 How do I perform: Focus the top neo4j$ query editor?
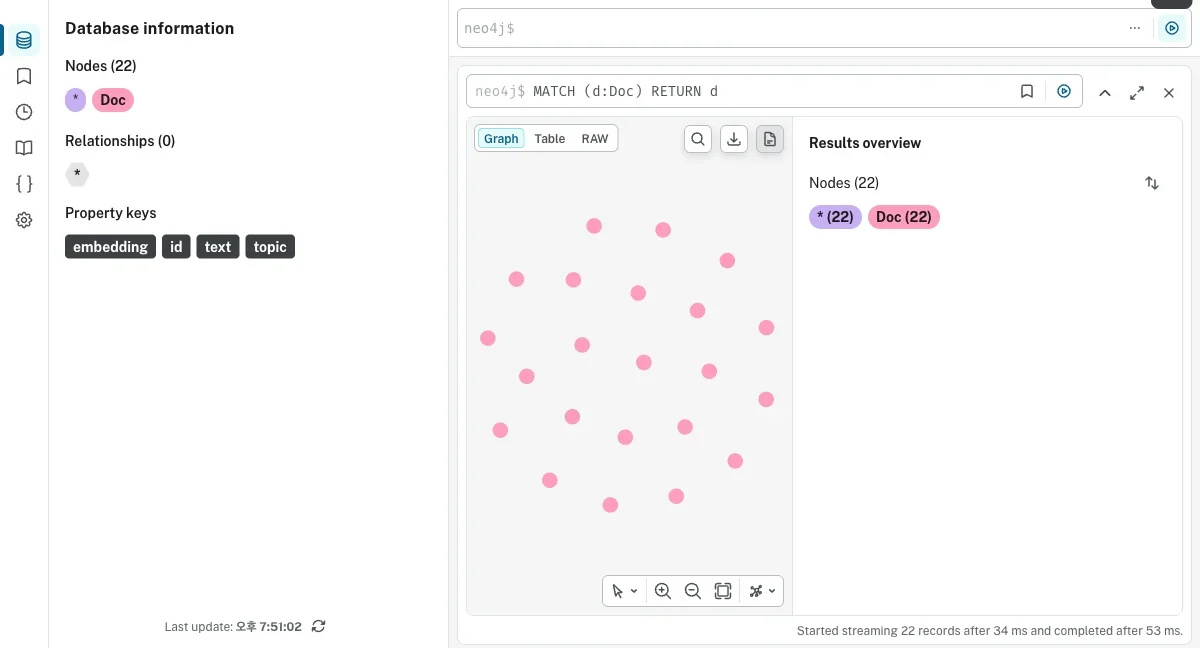point(790,28)
